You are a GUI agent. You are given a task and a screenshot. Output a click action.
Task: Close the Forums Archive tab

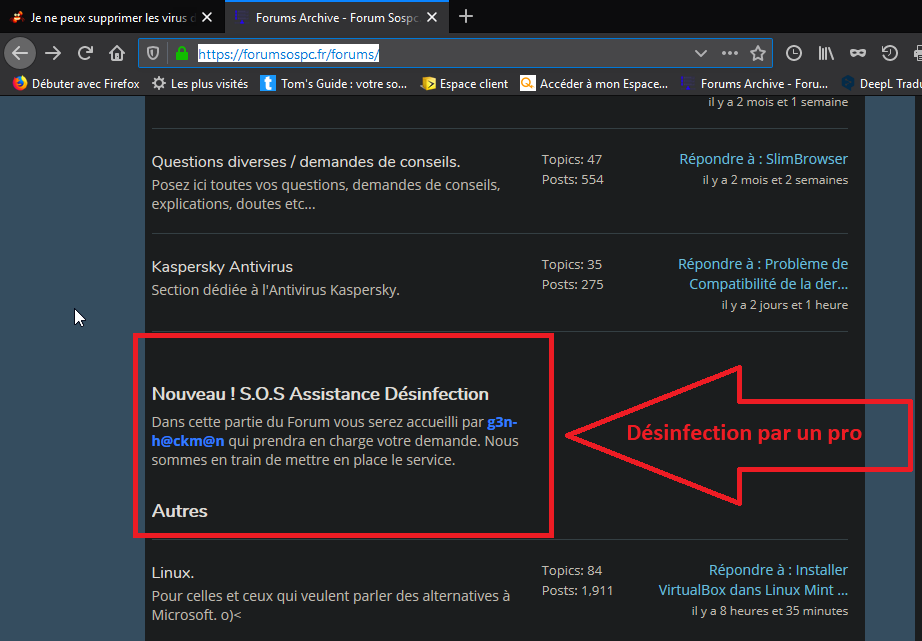[433, 17]
